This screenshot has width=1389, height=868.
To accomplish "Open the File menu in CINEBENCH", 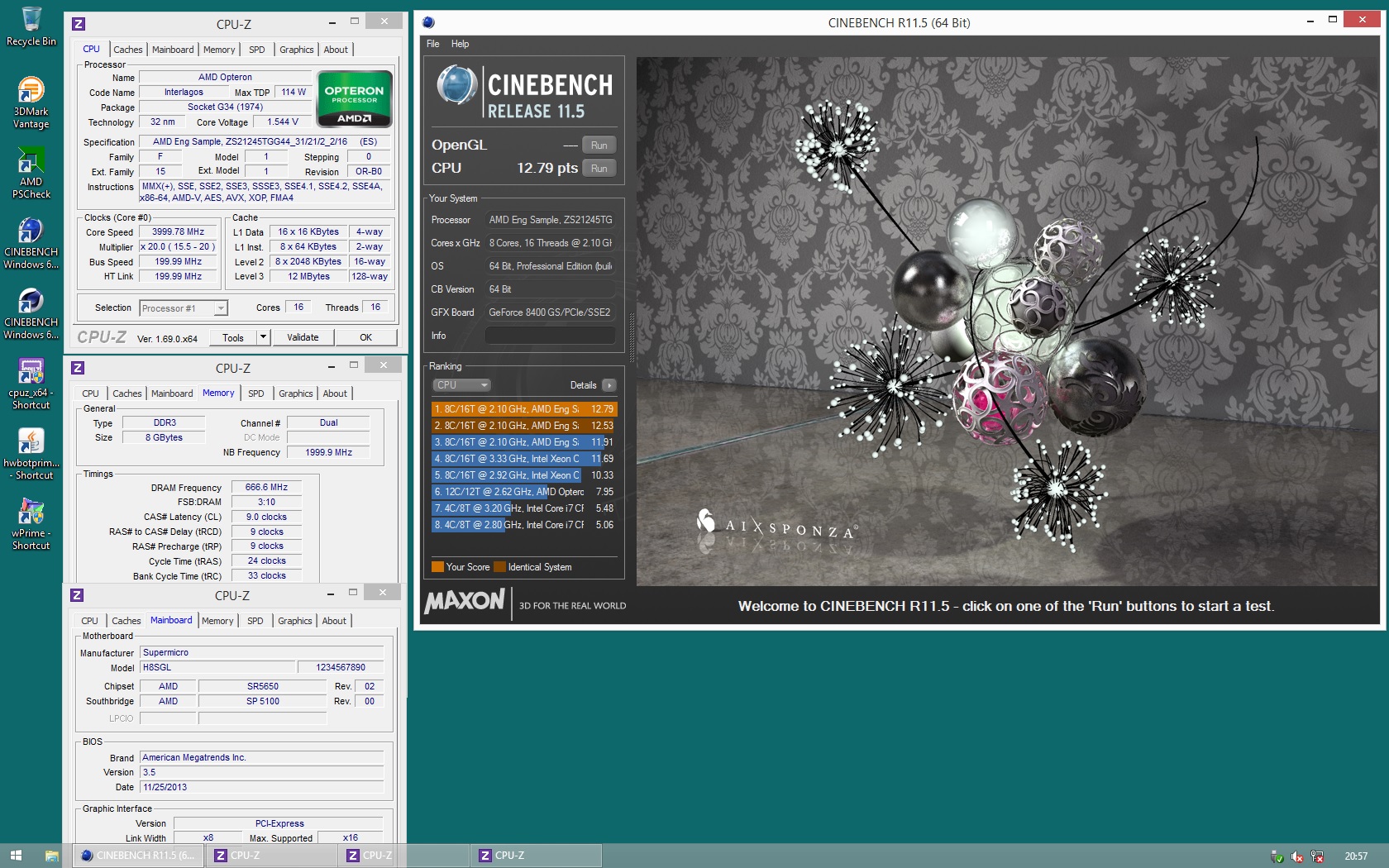I will (x=432, y=44).
